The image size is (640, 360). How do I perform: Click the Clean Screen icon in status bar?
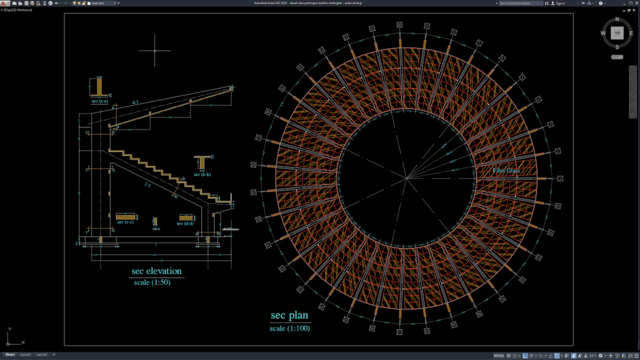tap(630, 356)
